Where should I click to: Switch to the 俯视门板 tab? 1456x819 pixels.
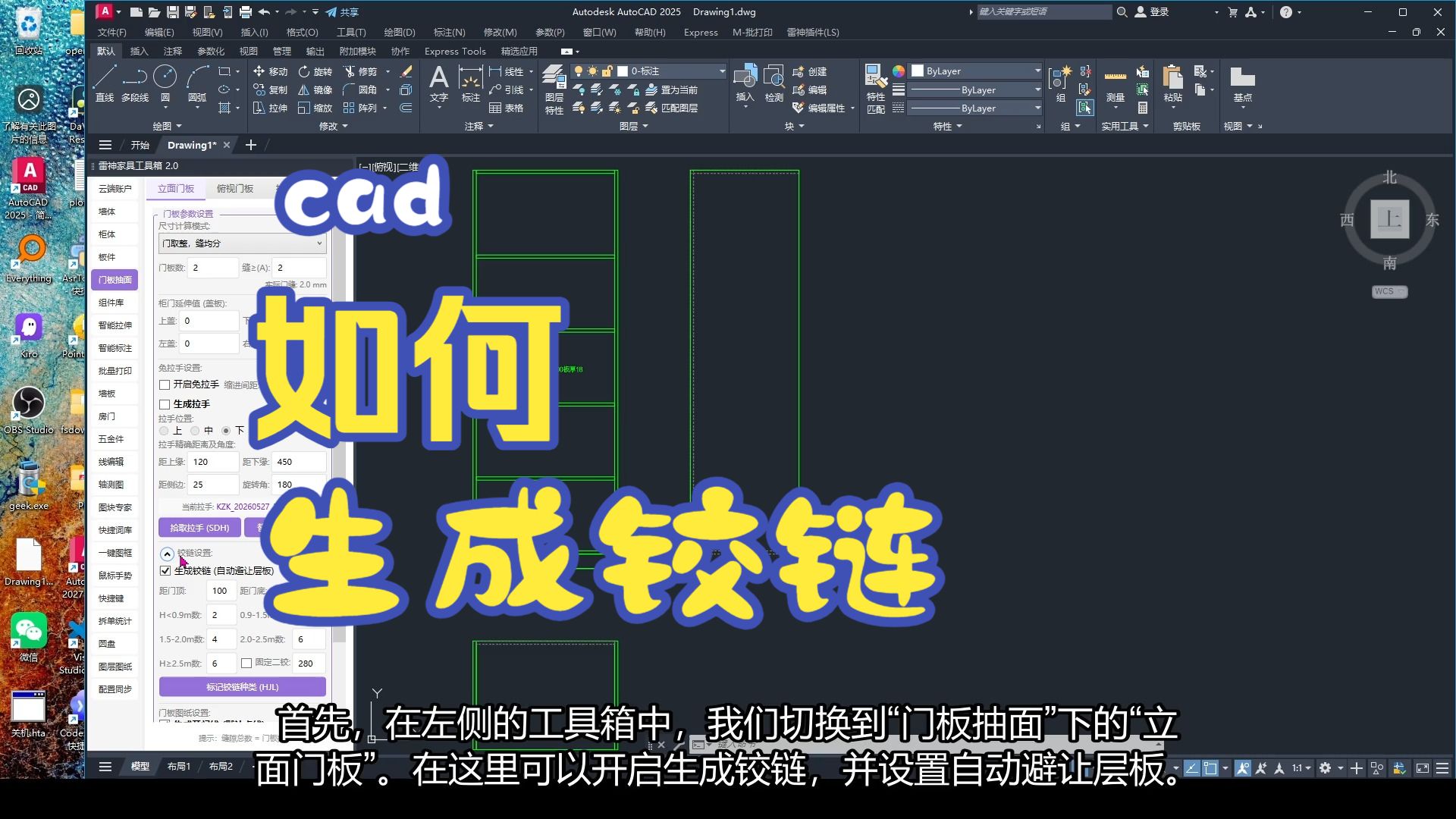point(235,189)
